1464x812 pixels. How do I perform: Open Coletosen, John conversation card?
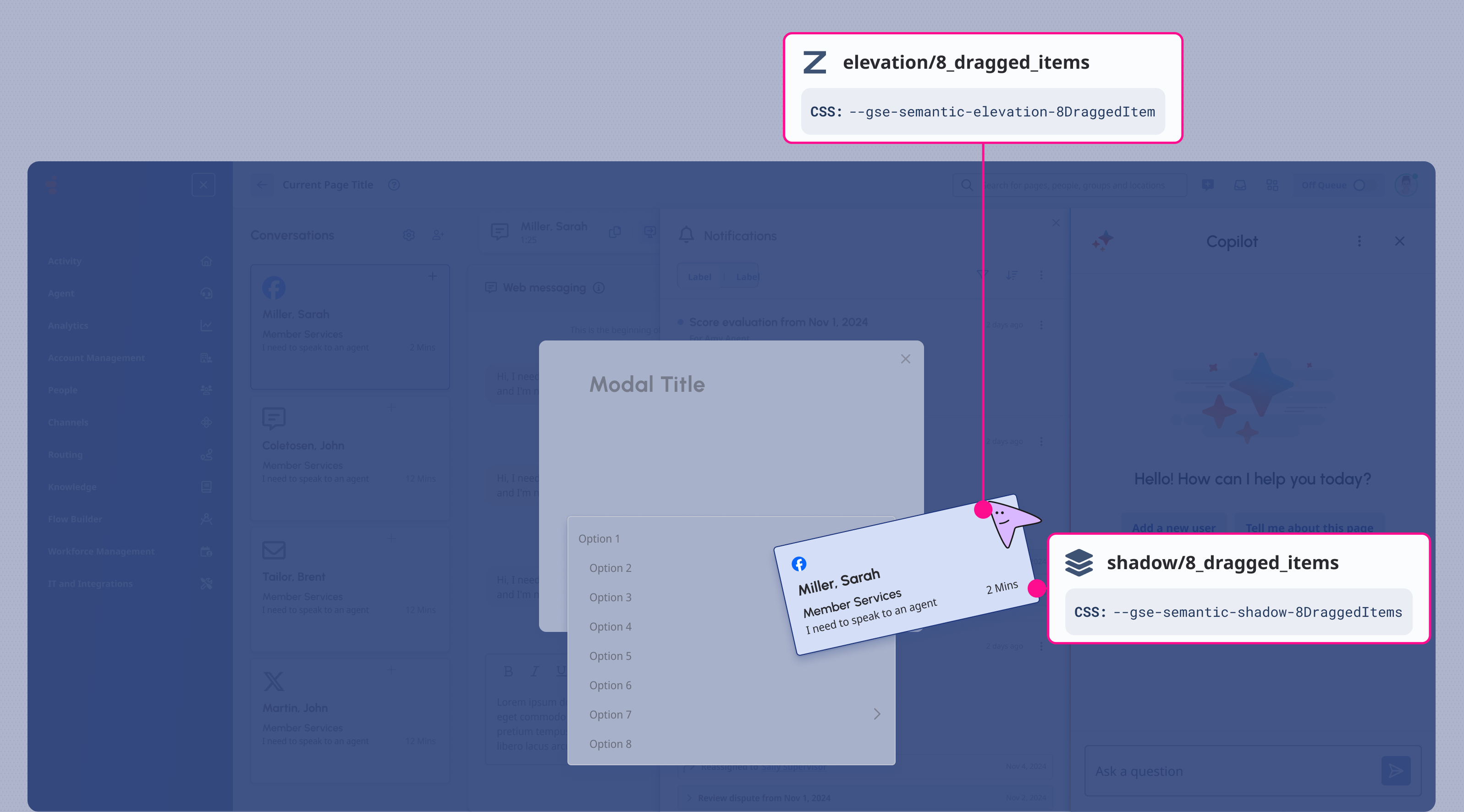point(350,459)
